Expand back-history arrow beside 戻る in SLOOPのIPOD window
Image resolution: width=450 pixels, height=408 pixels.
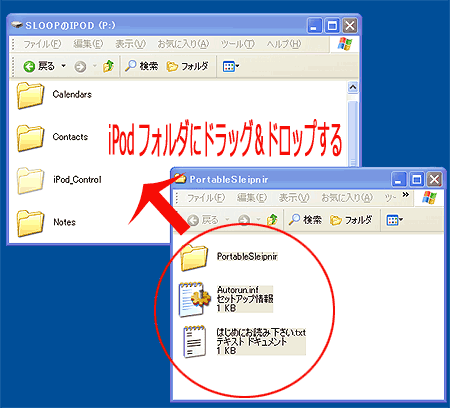[x=63, y=66]
